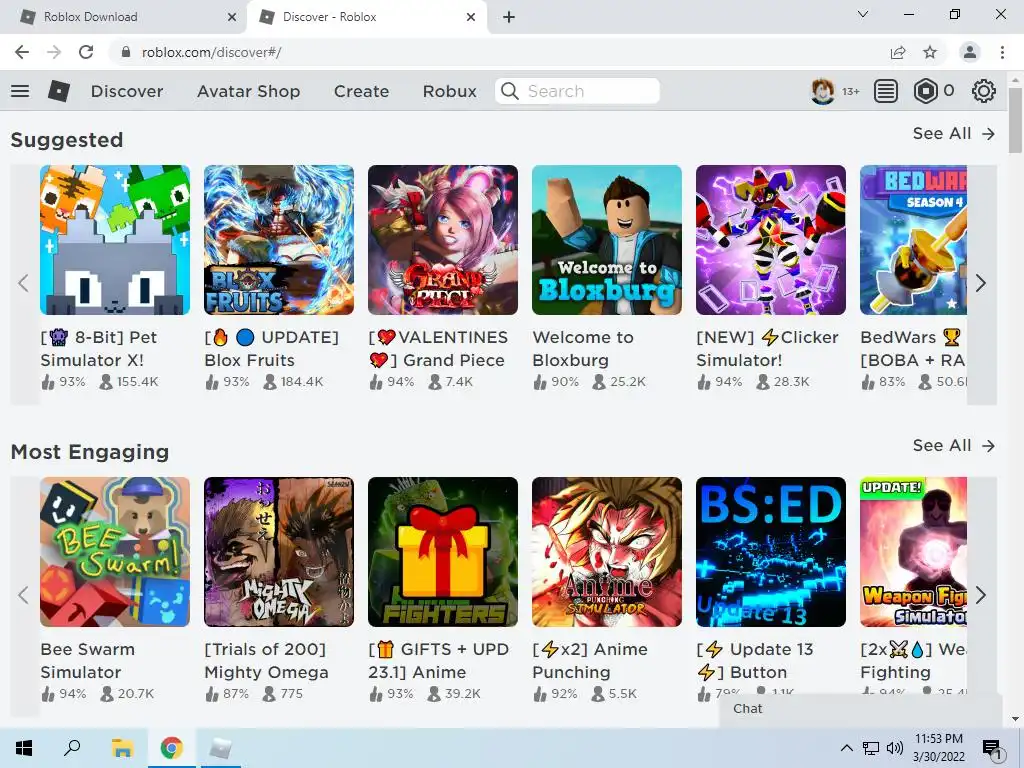Open the notifications feed icon
Screen dimensions: 1024x768
pos(886,91)
